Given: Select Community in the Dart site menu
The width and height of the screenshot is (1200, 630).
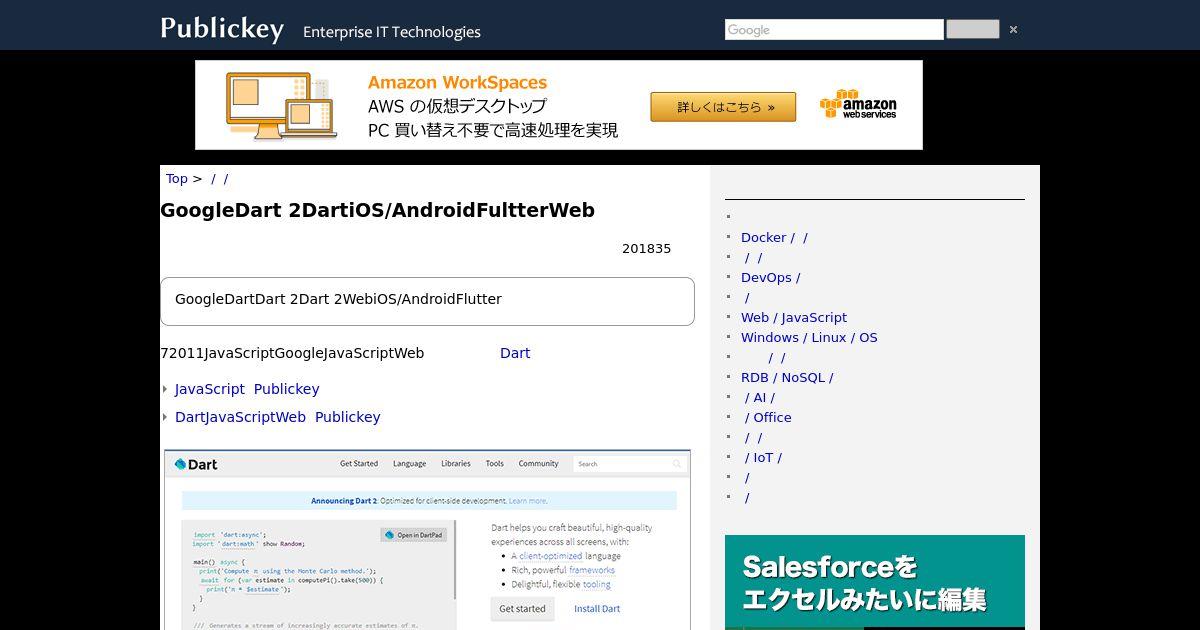Looking at the screenshot, I should 538,464.
